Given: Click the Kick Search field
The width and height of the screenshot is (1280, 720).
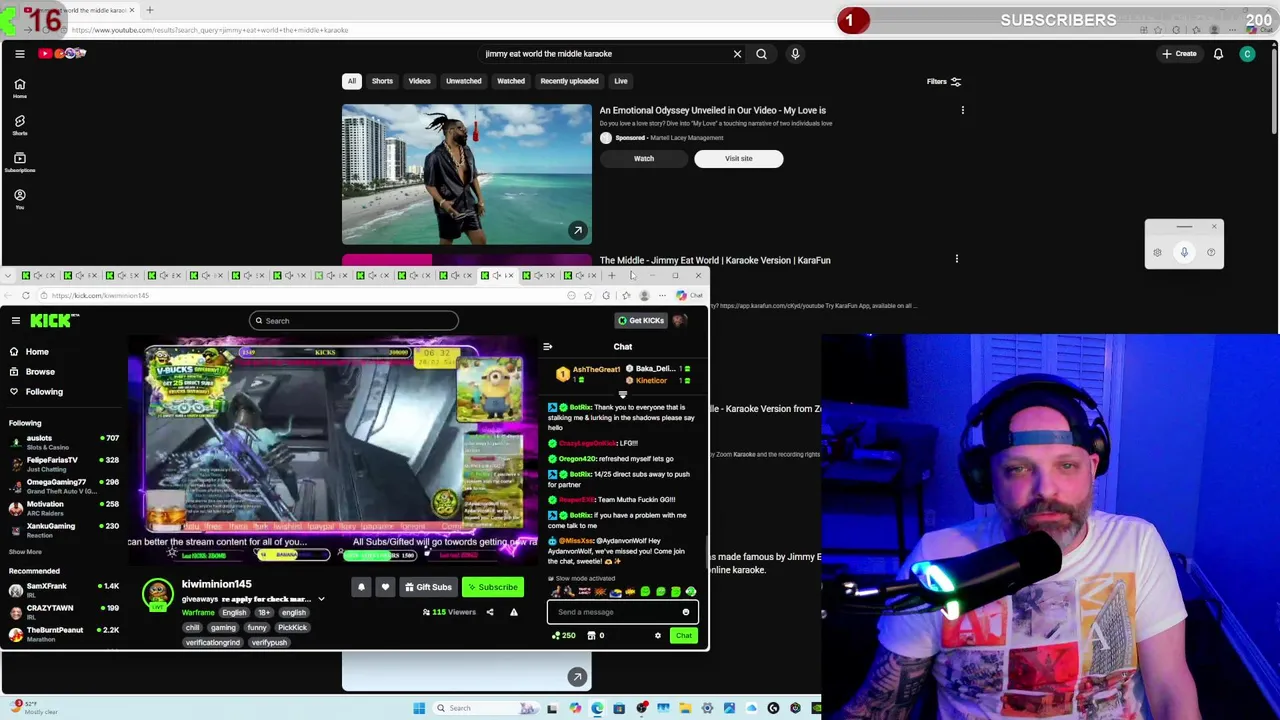Looking at the screenshot, I should point(354,321).
